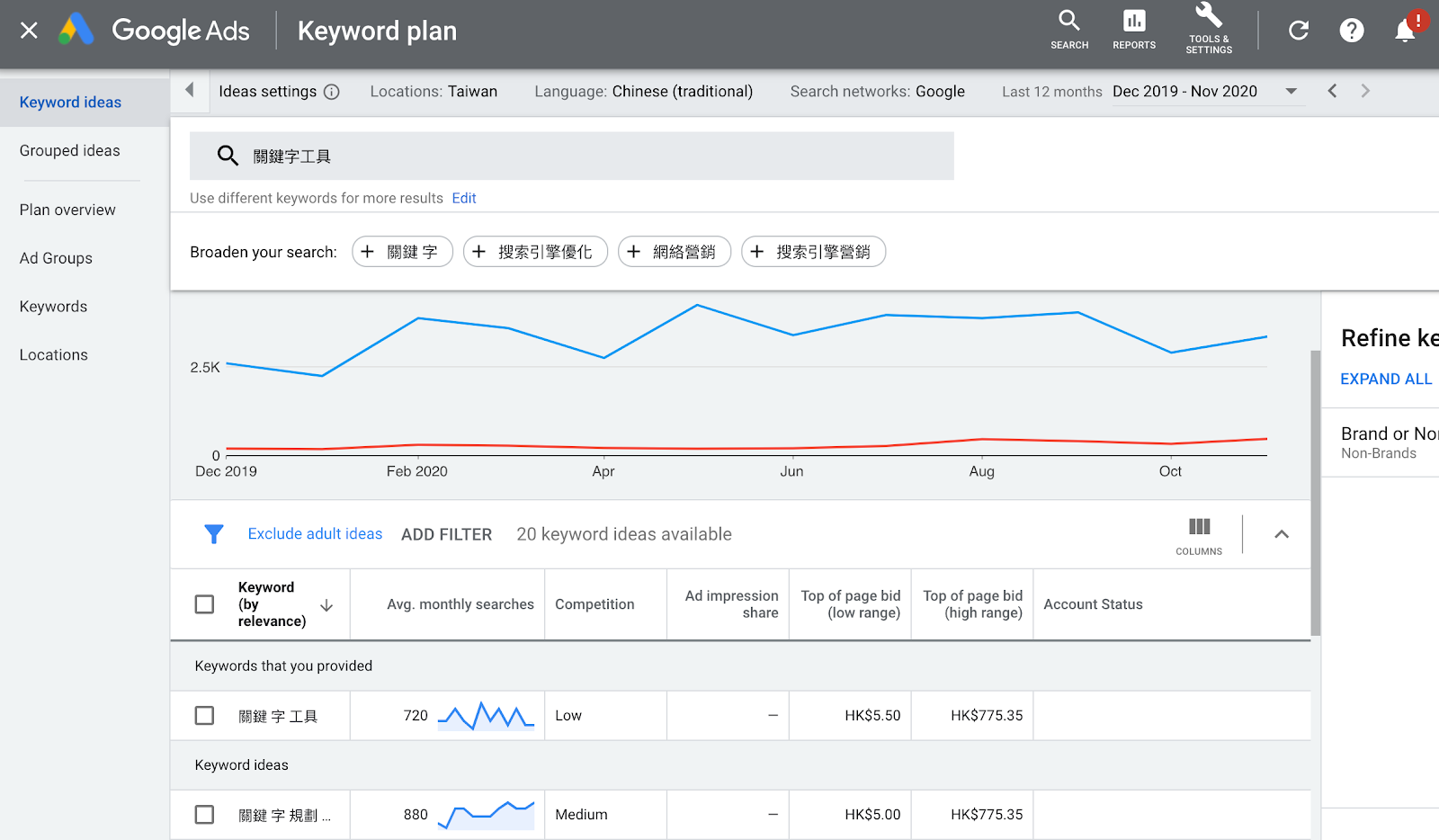
Task: Click ADD FILTER button
Action: (446, 534)
